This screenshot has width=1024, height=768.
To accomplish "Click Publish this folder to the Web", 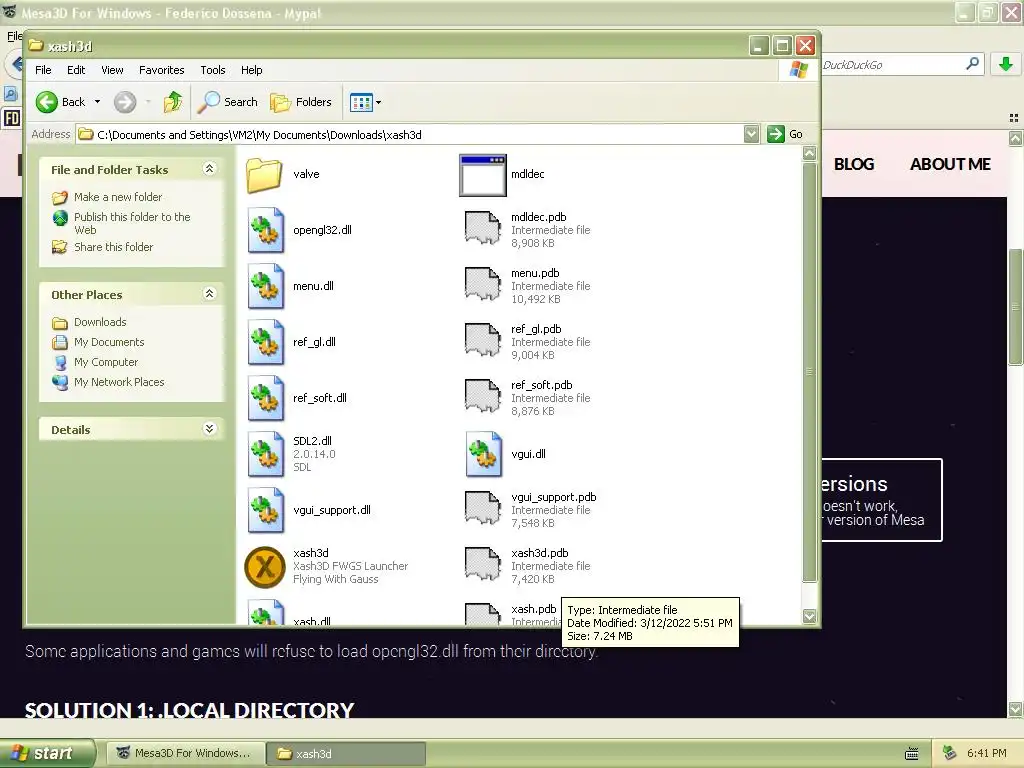I will click(x=132, y=223).
